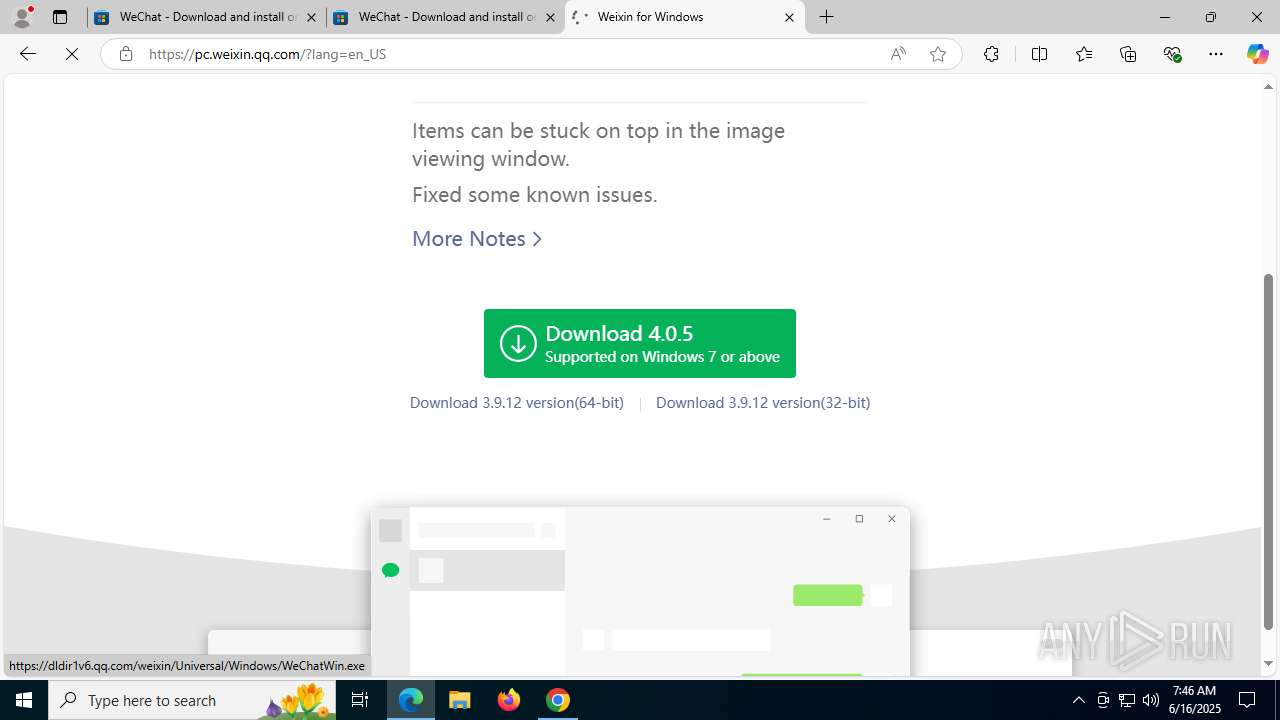Viewport: 1280px width, 720px height.
Task: Launch the Copilot sidebar icon
Action: 1257,54
